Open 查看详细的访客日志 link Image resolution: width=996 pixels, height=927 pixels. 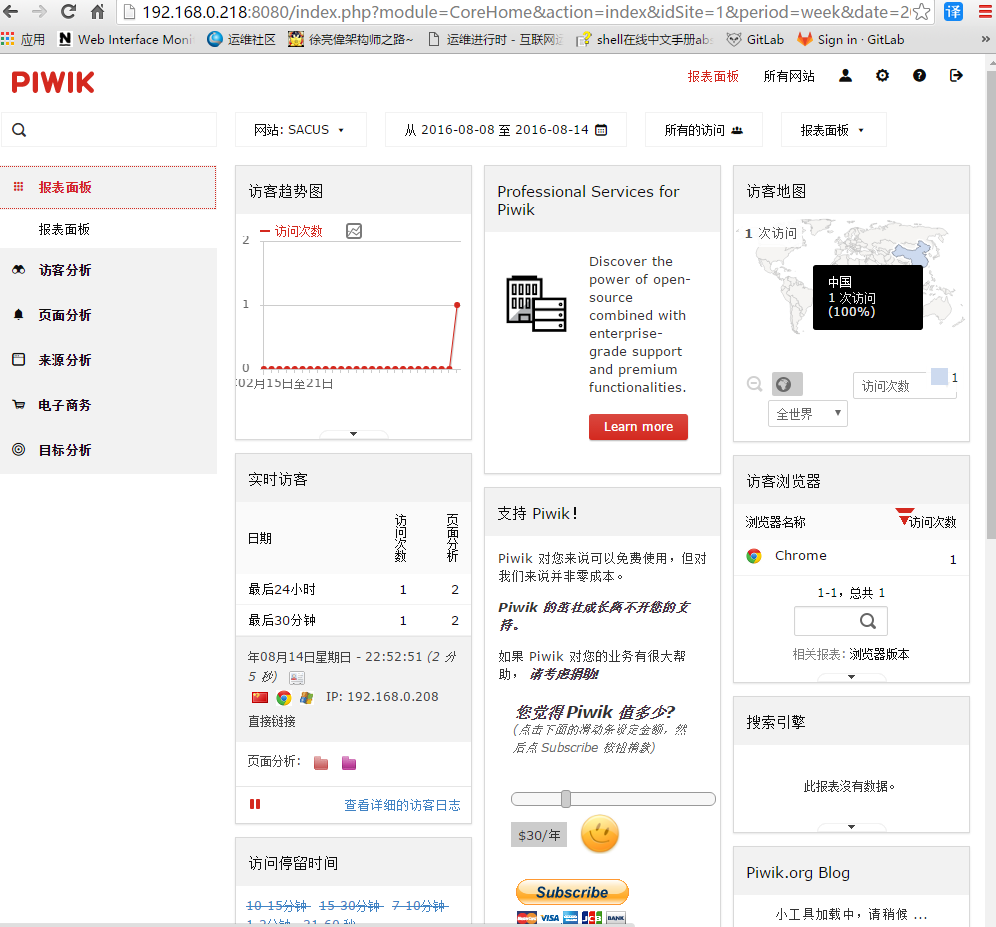402,805
